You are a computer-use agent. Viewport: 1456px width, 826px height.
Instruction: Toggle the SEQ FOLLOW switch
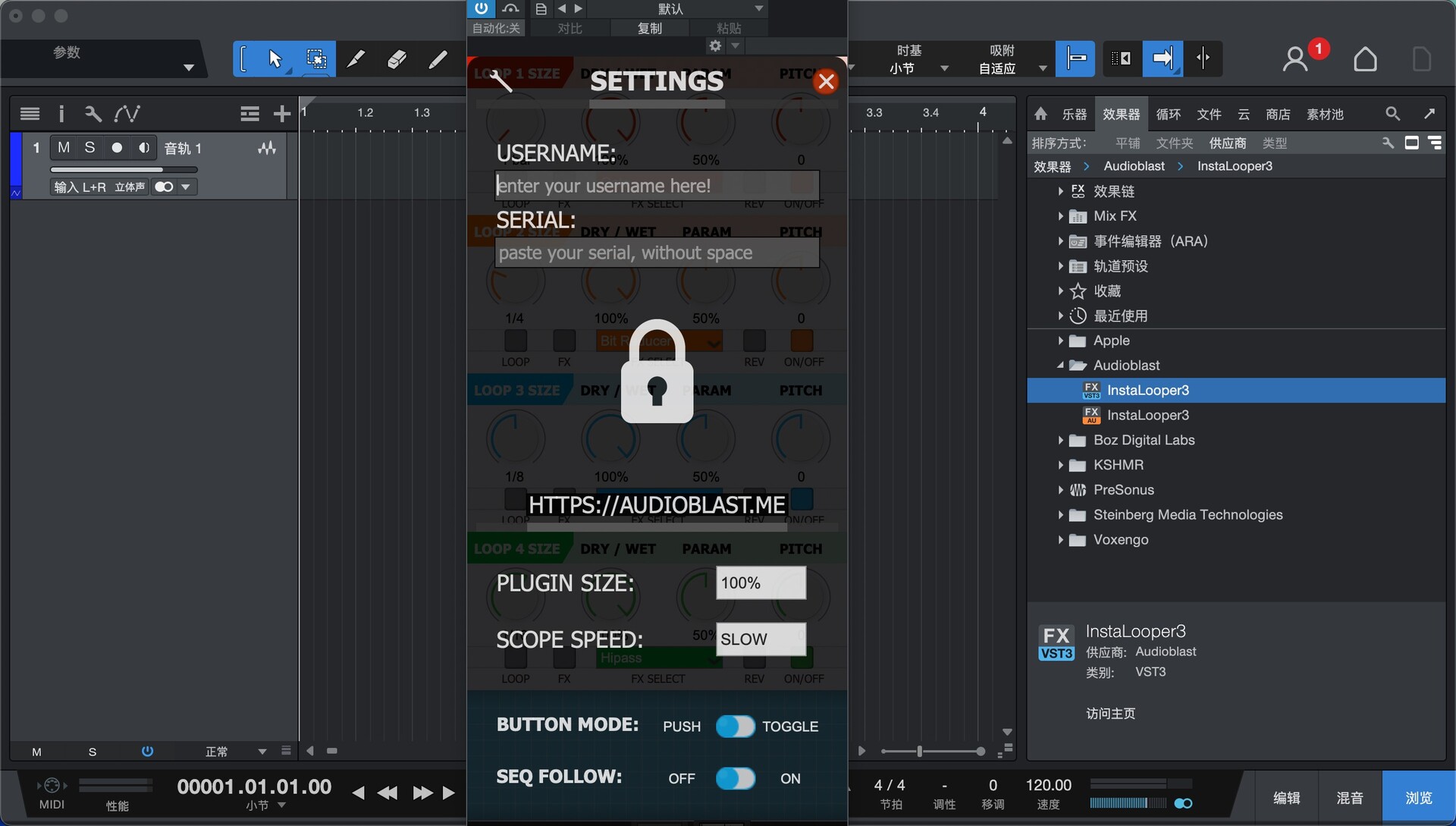tap(735, 778)
